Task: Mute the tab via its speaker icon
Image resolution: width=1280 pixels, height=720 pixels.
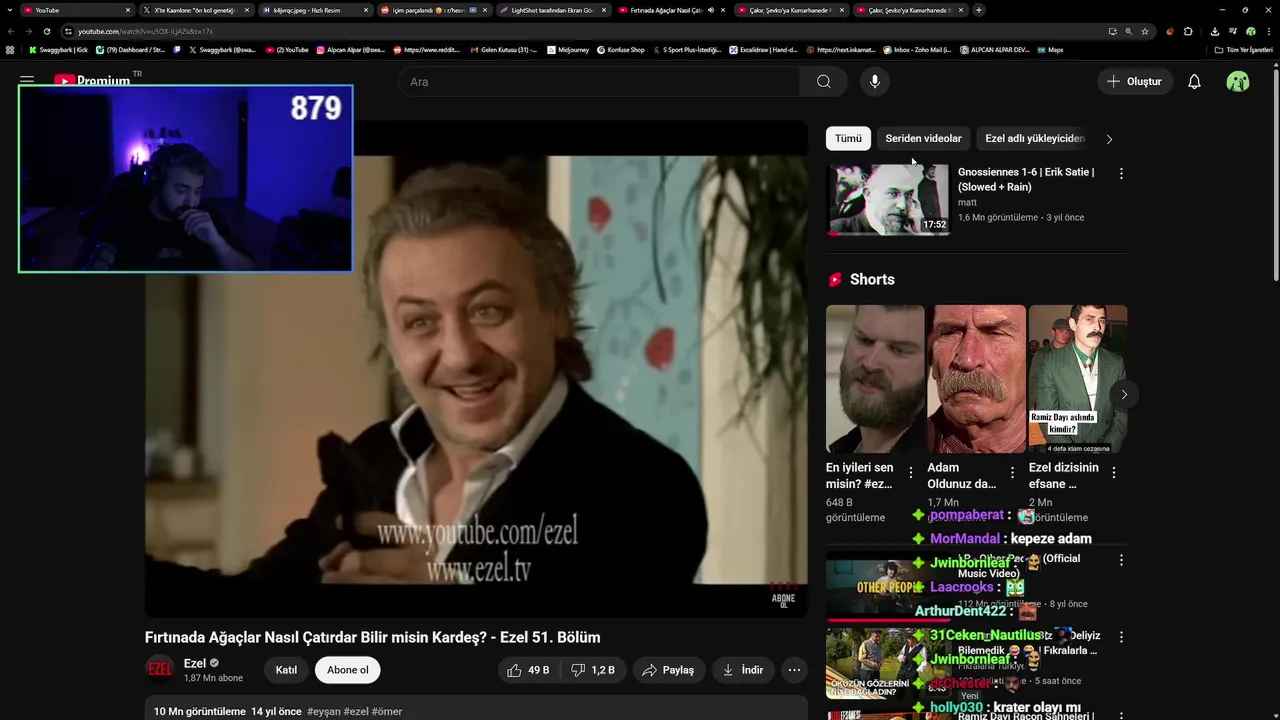Action: [710, 10]
